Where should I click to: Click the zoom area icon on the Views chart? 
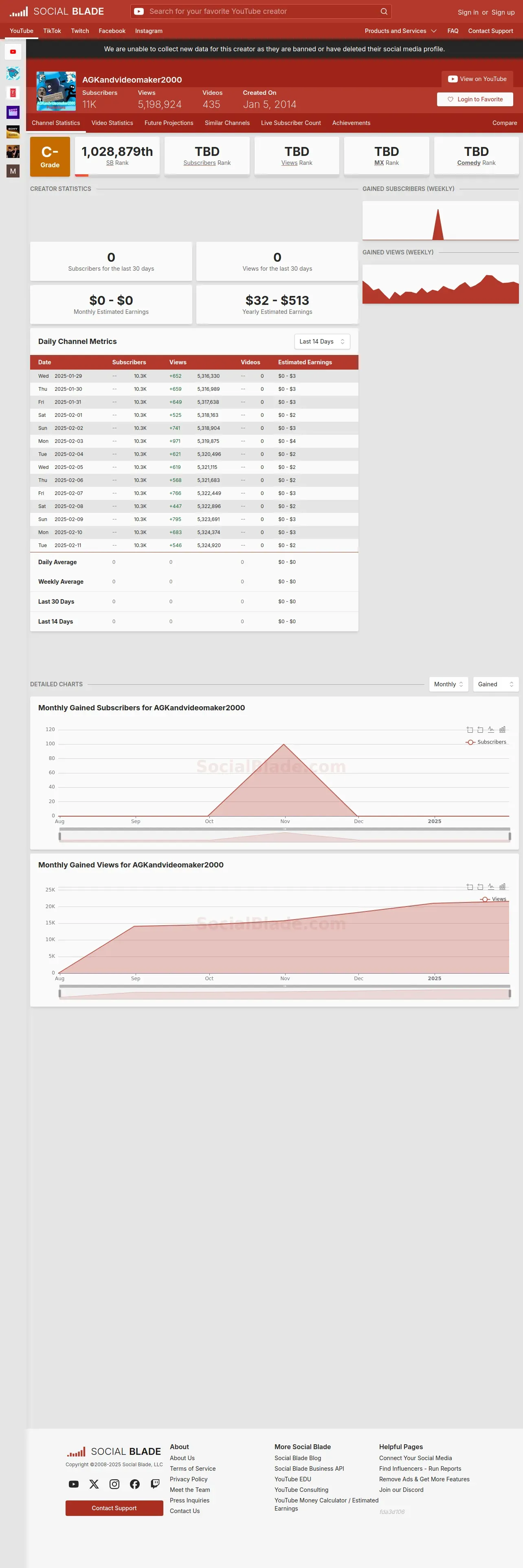[x=469, y=887]
